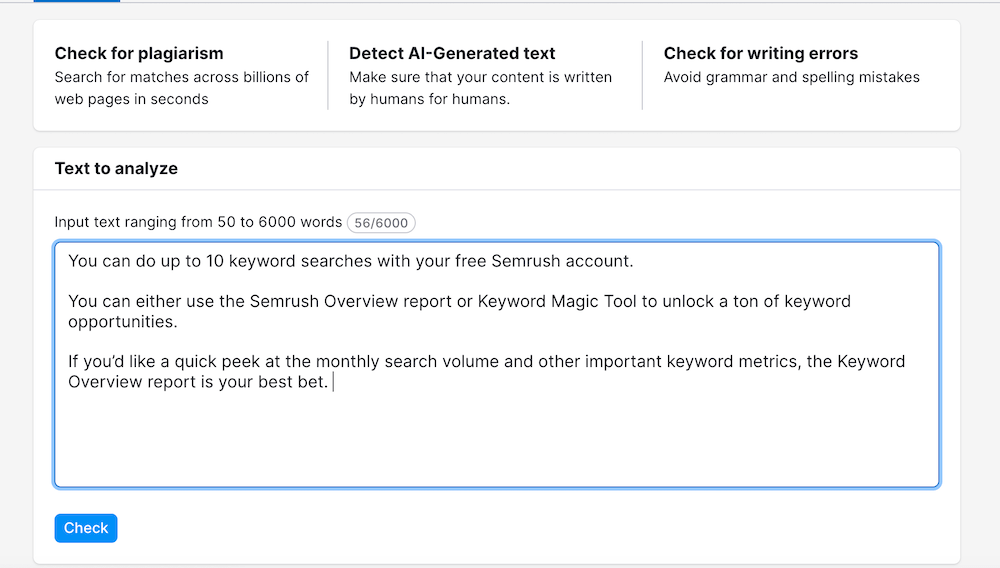Click the Text to analyze panel title

pos(116,168)
